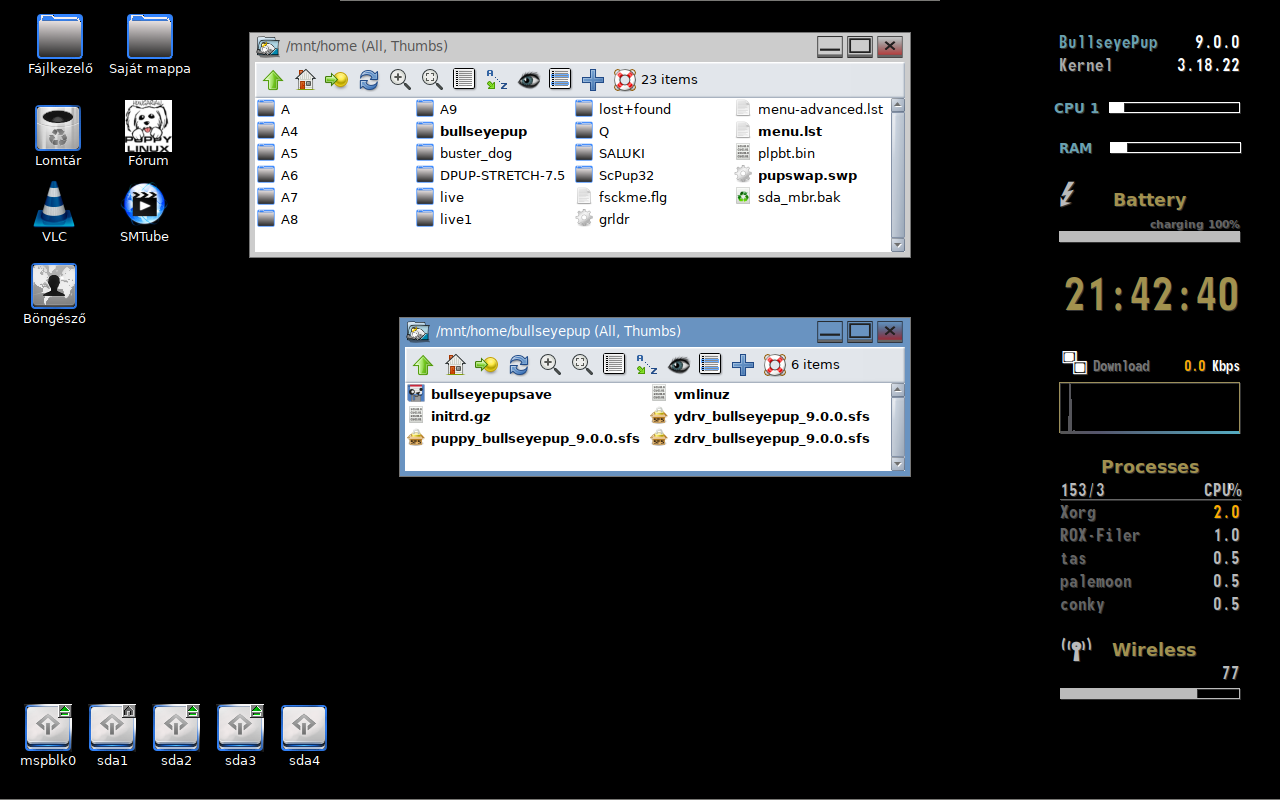Maximize the /mnt/home window

[x=859, y=46]
